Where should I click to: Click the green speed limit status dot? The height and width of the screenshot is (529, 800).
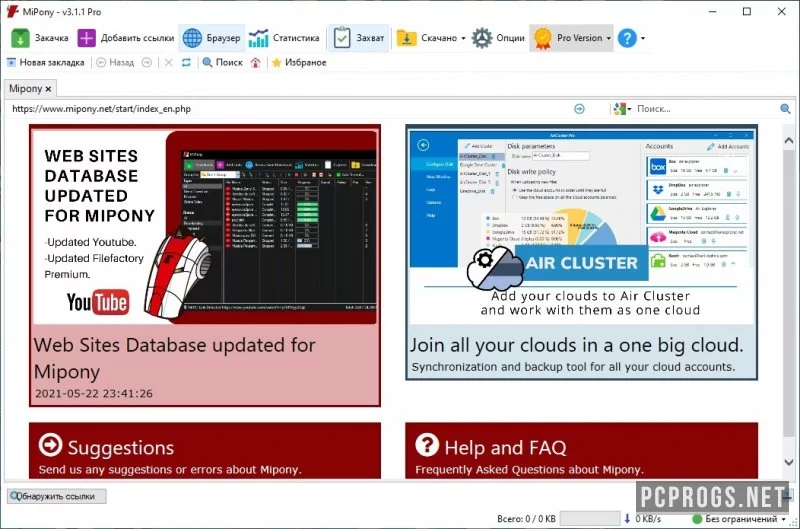(x=697, y=519)
